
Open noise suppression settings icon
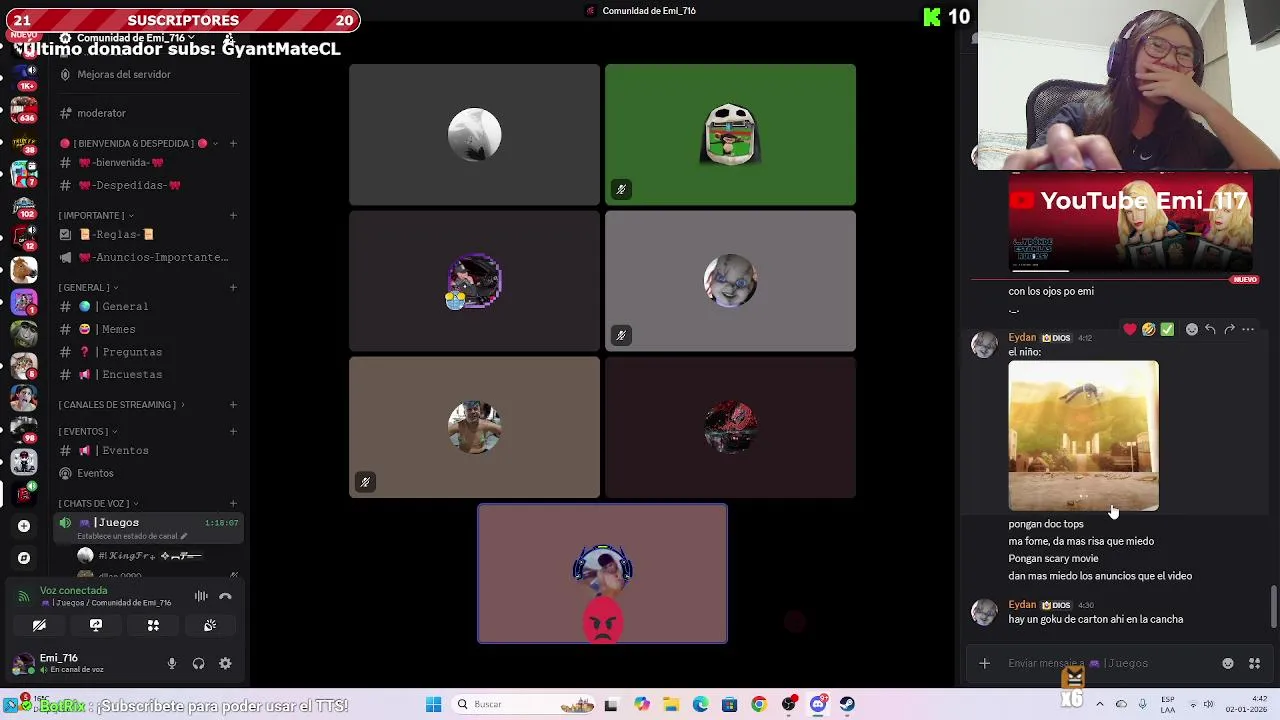201,596
